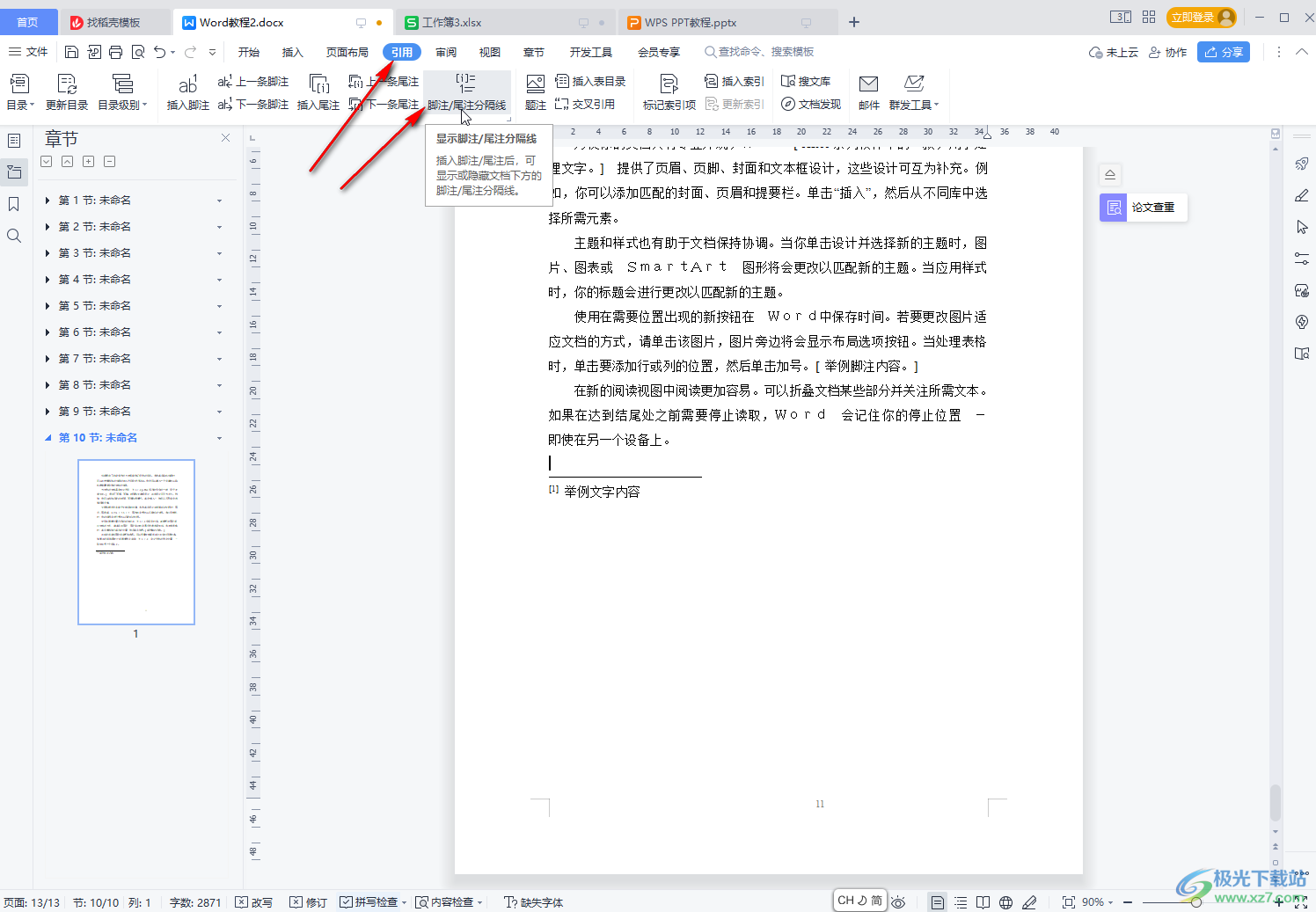Click the 立即登录 login button

pos(1202,18)
